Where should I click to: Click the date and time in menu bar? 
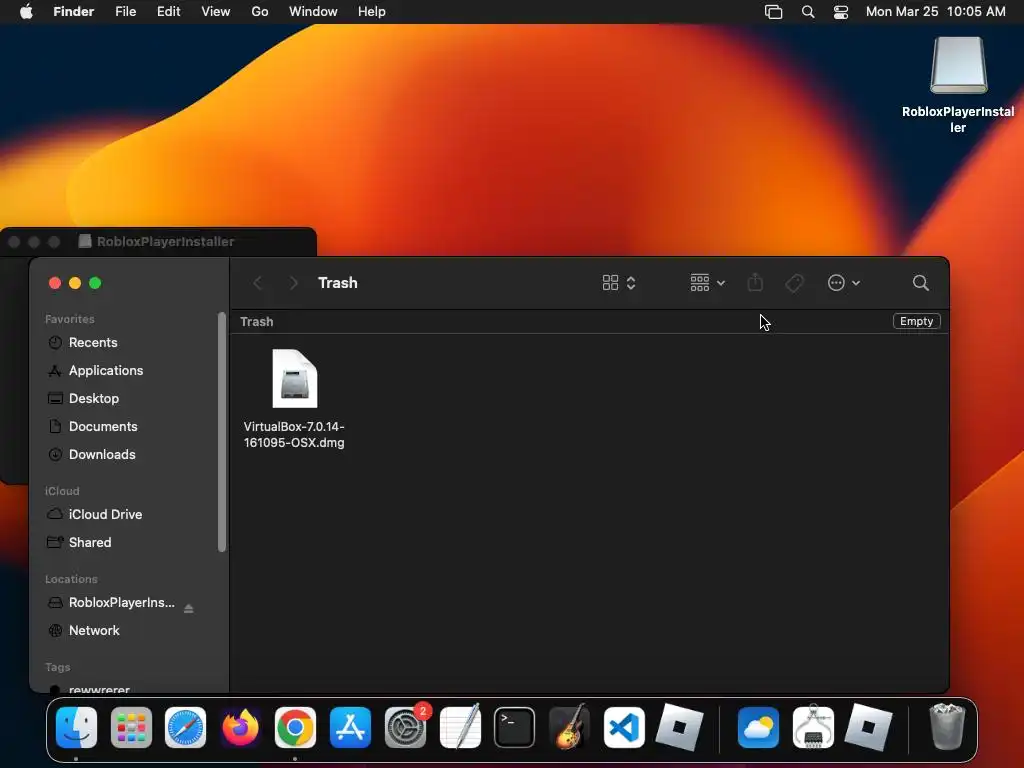pos(936,12)
